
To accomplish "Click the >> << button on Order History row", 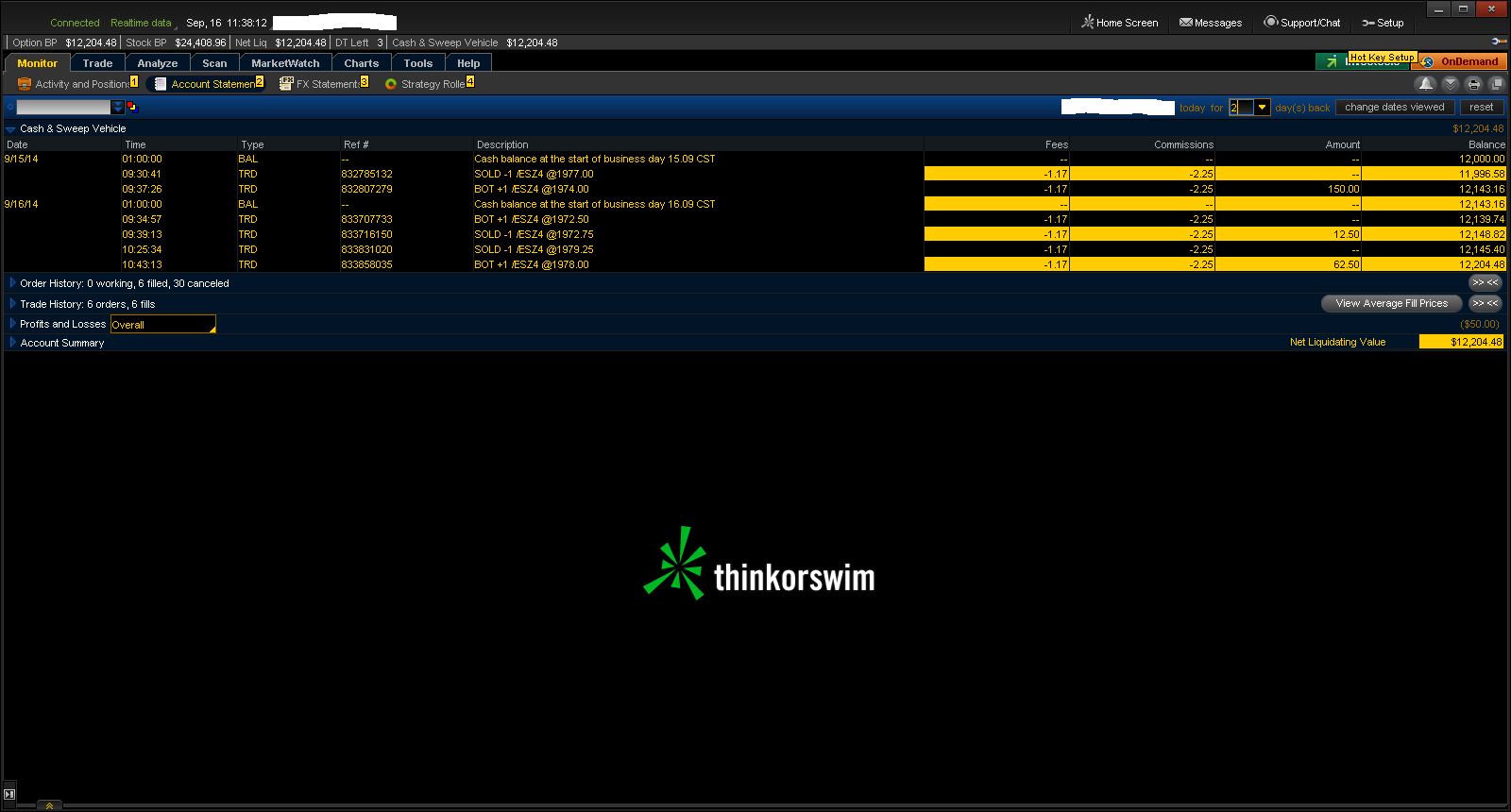I will coord(1486,282).
